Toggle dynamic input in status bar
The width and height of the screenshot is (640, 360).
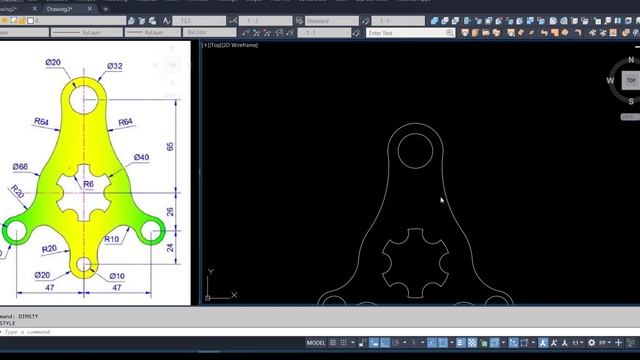click(374, 343)
